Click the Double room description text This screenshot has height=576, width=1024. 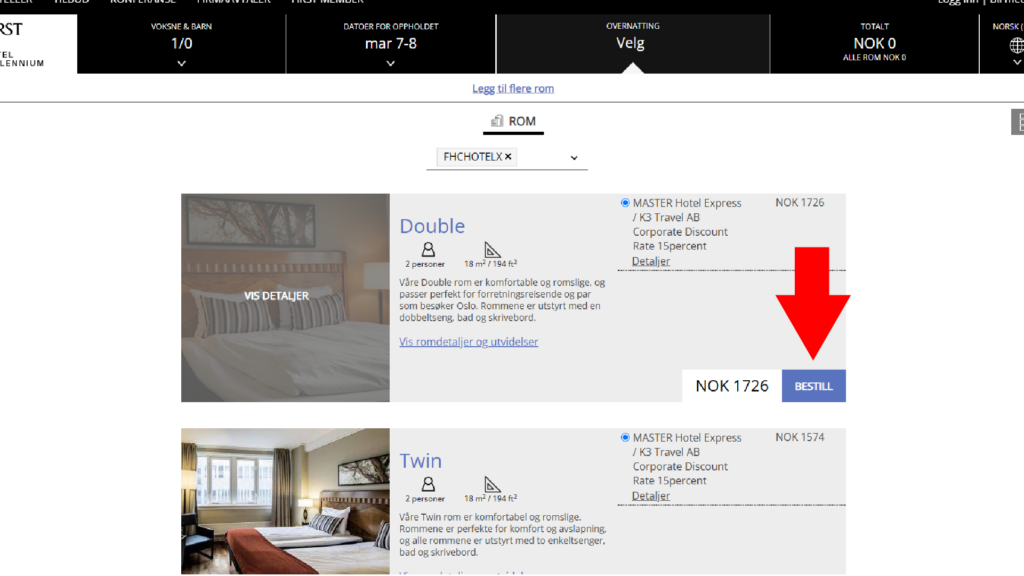pos(502,300)
